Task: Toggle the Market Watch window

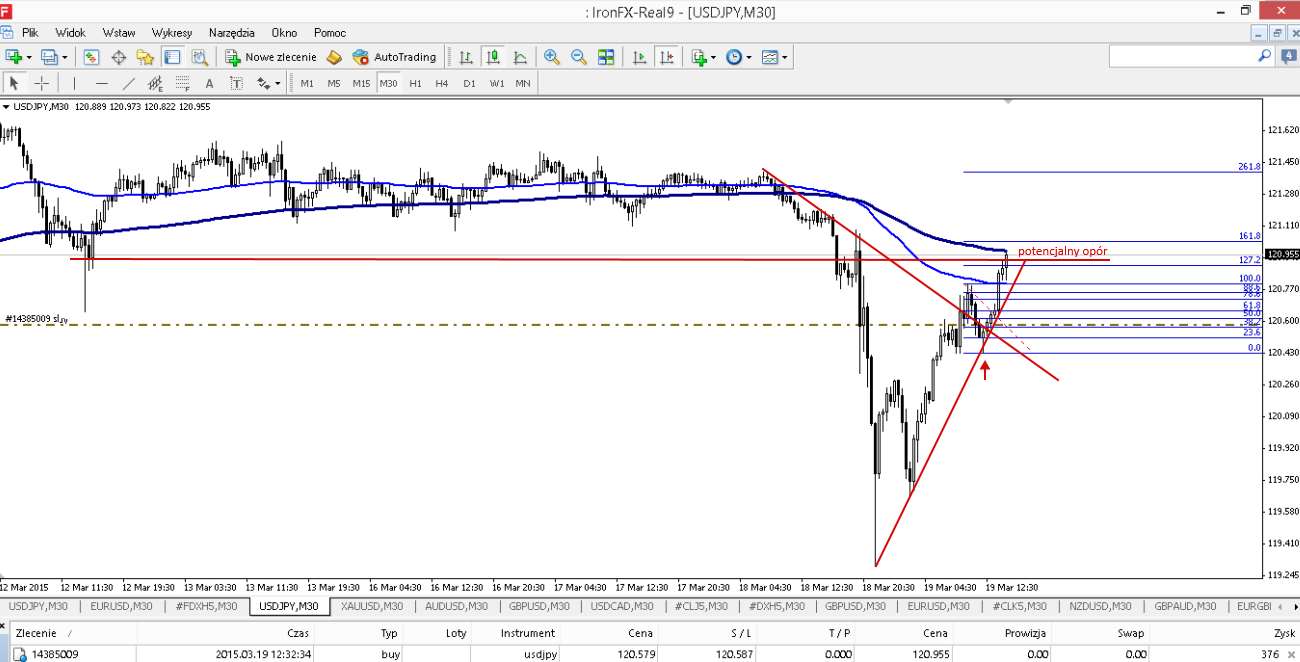Action: [91, 57]
